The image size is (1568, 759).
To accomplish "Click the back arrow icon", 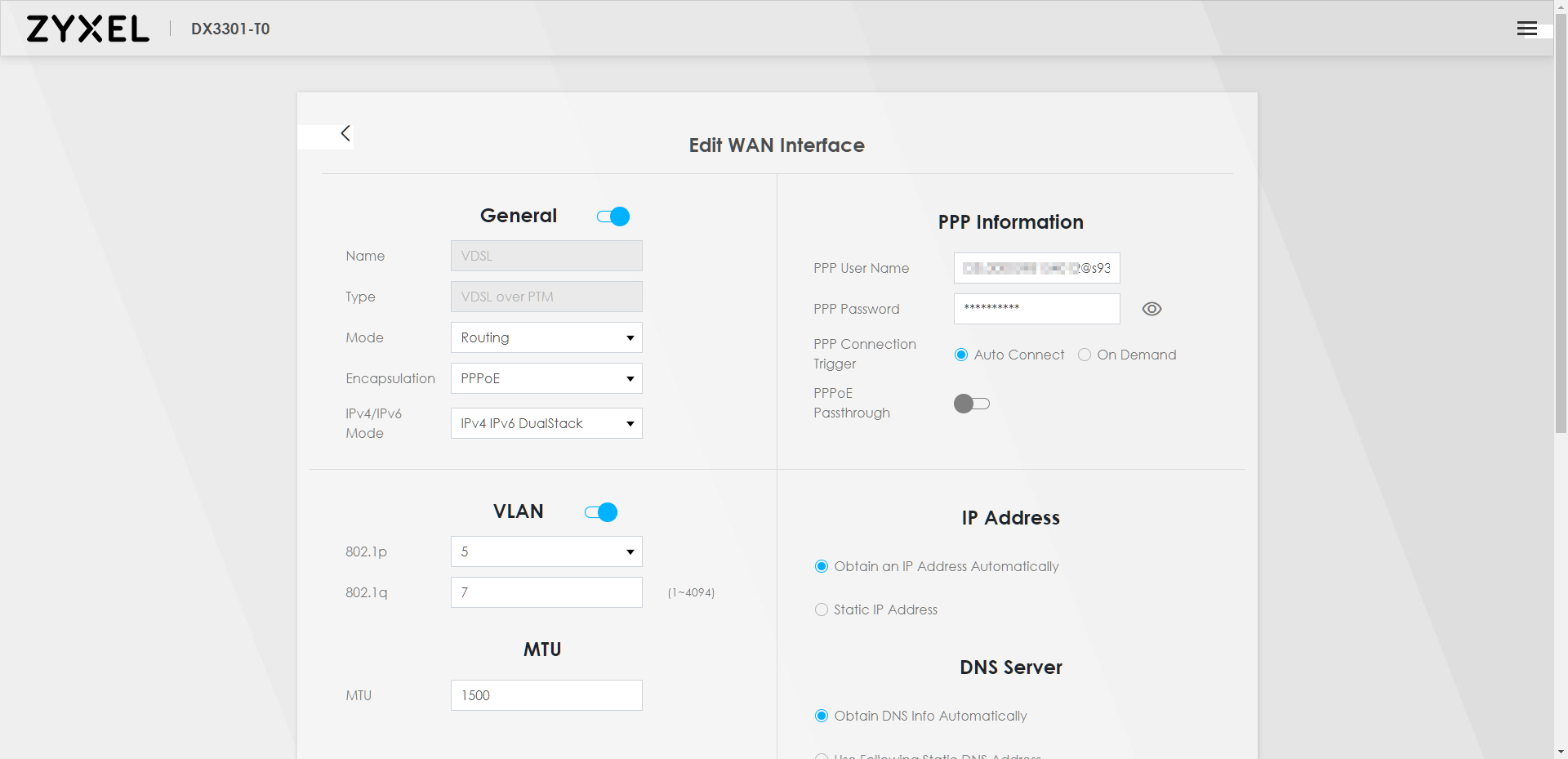I will coord(345,134).
